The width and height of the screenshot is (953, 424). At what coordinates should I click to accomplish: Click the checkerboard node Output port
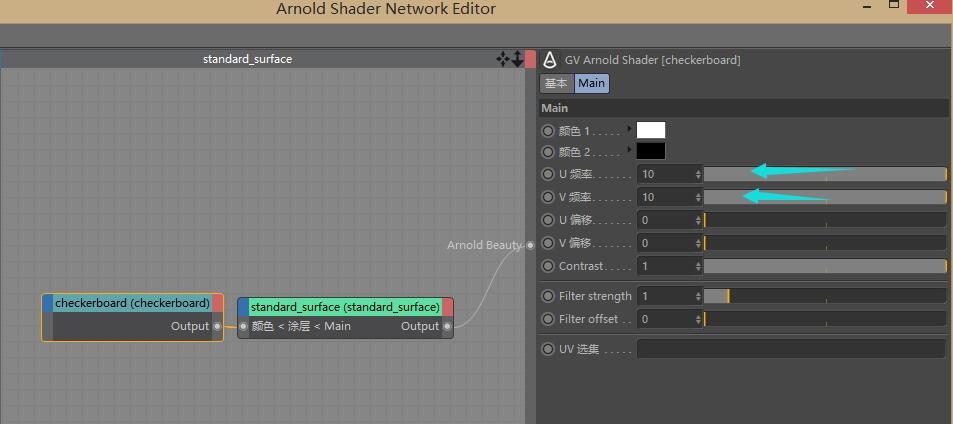pyautogui.click(x=217, y=326)
